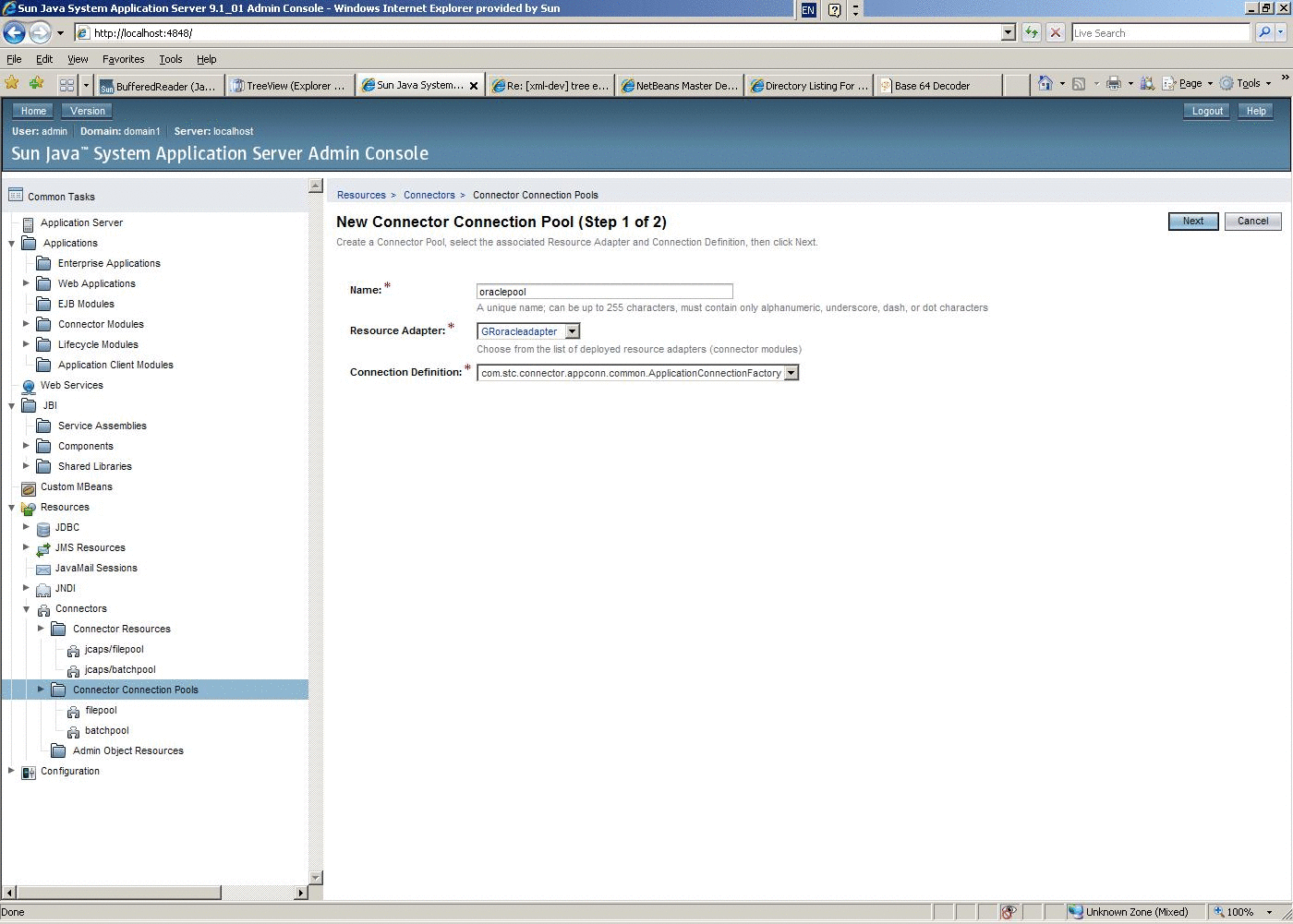
Task: Switch to the BufferedReader tab
Action: coord(159,85)
